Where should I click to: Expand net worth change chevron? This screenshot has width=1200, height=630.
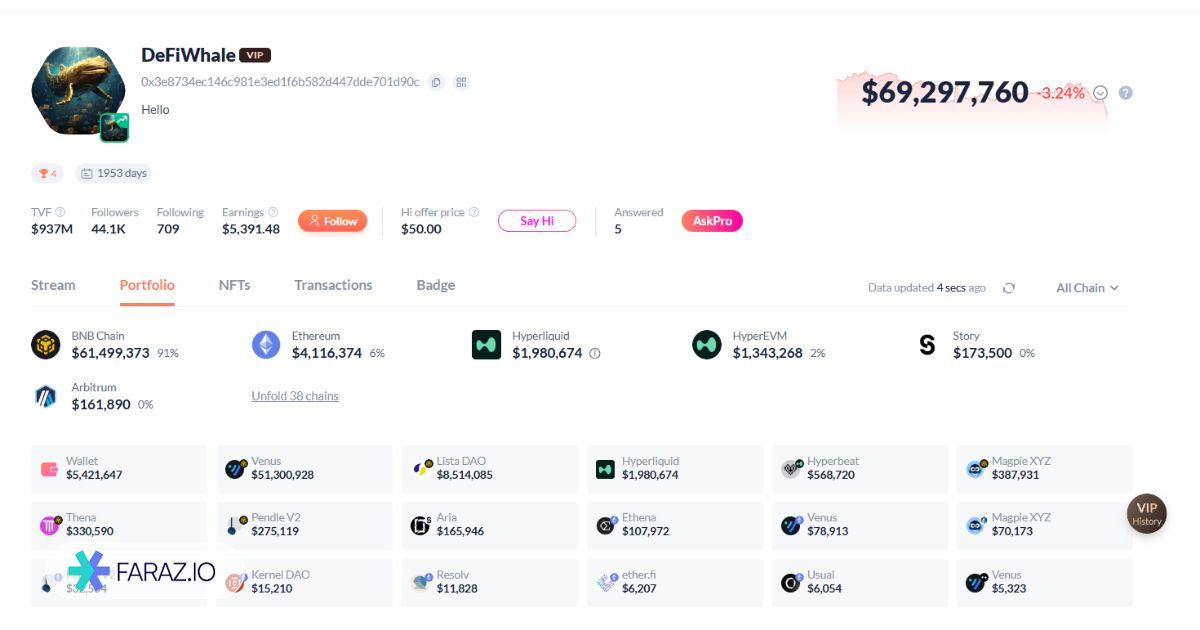tap(1100, 93)
